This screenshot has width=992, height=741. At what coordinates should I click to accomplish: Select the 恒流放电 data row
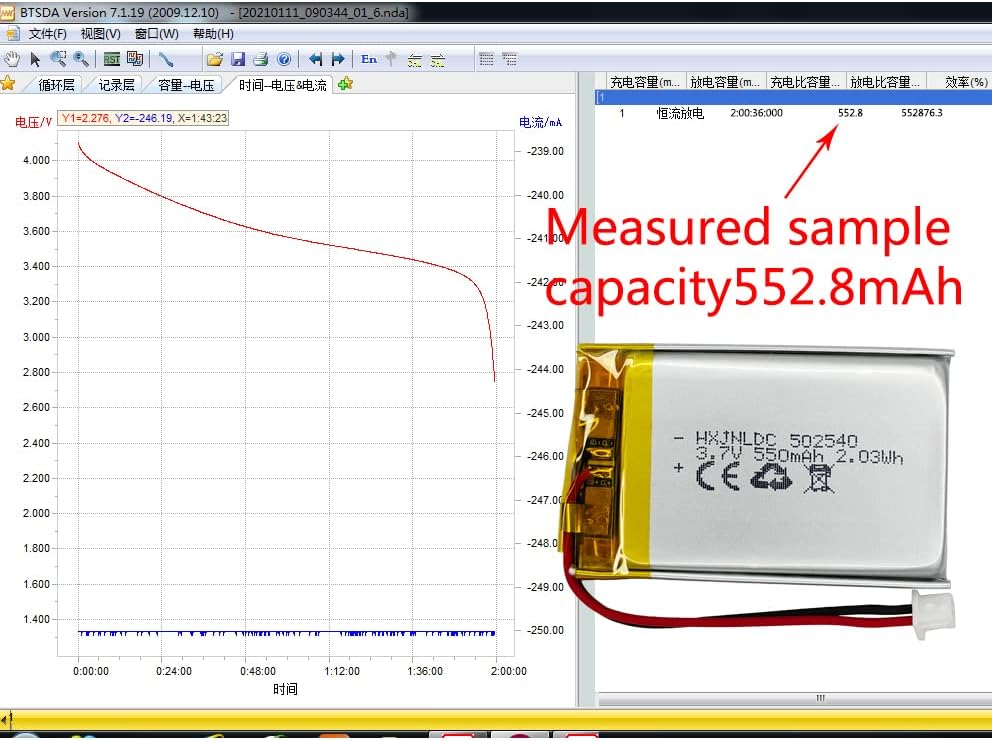[x=680, y=113]
